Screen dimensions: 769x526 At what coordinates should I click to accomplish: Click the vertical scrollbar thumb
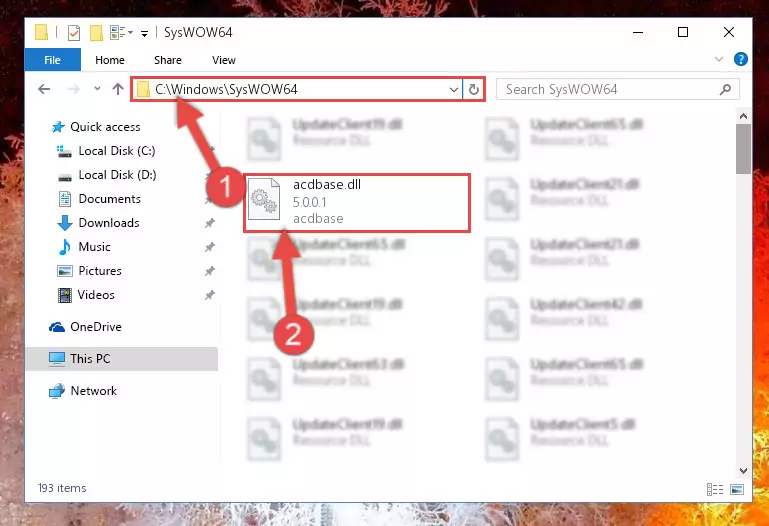coord(743,149)
